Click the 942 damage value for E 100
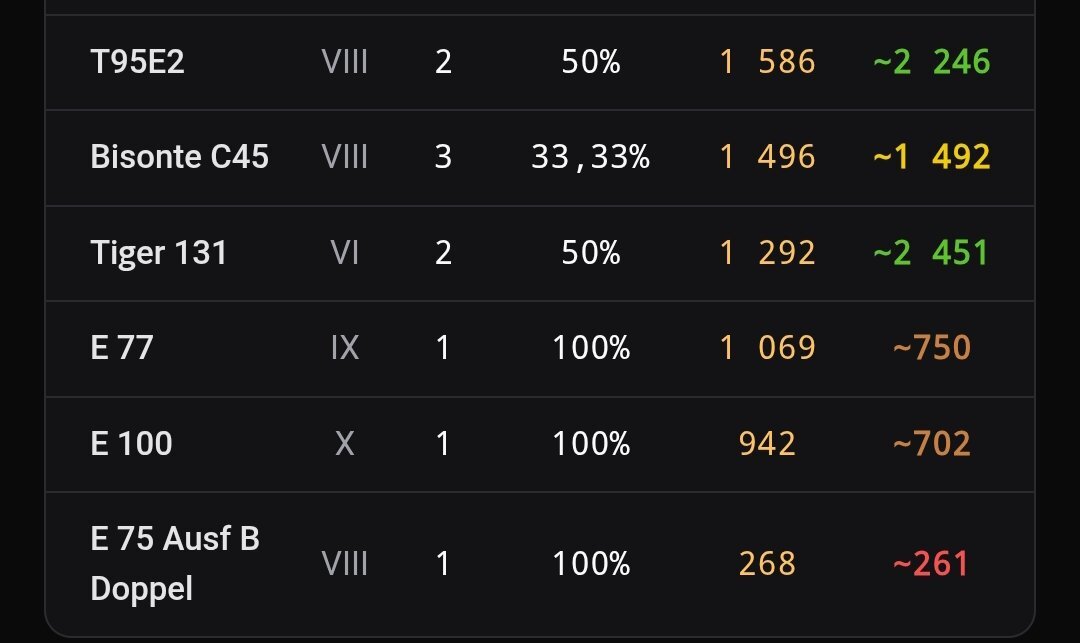The image size is (1080, 643). coord(767,443)
